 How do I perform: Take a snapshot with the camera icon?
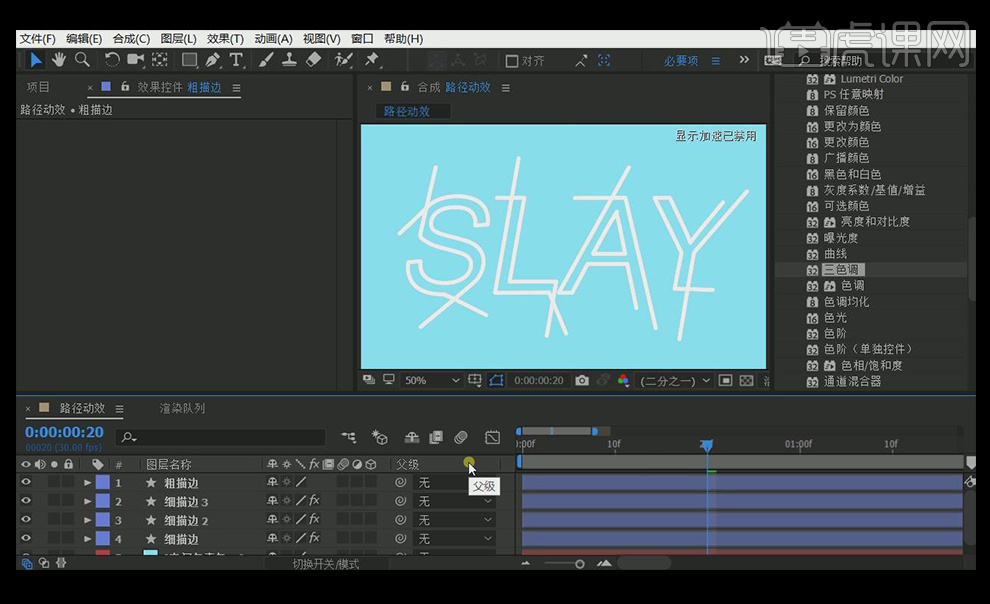click(581, 381)
